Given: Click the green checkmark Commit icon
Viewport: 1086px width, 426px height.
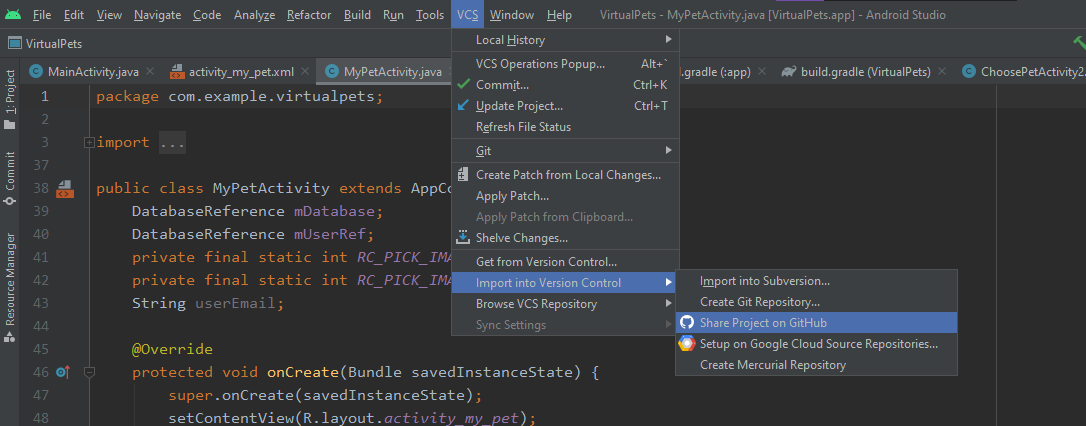Looking at the screenshot, I should coord(463,85).
